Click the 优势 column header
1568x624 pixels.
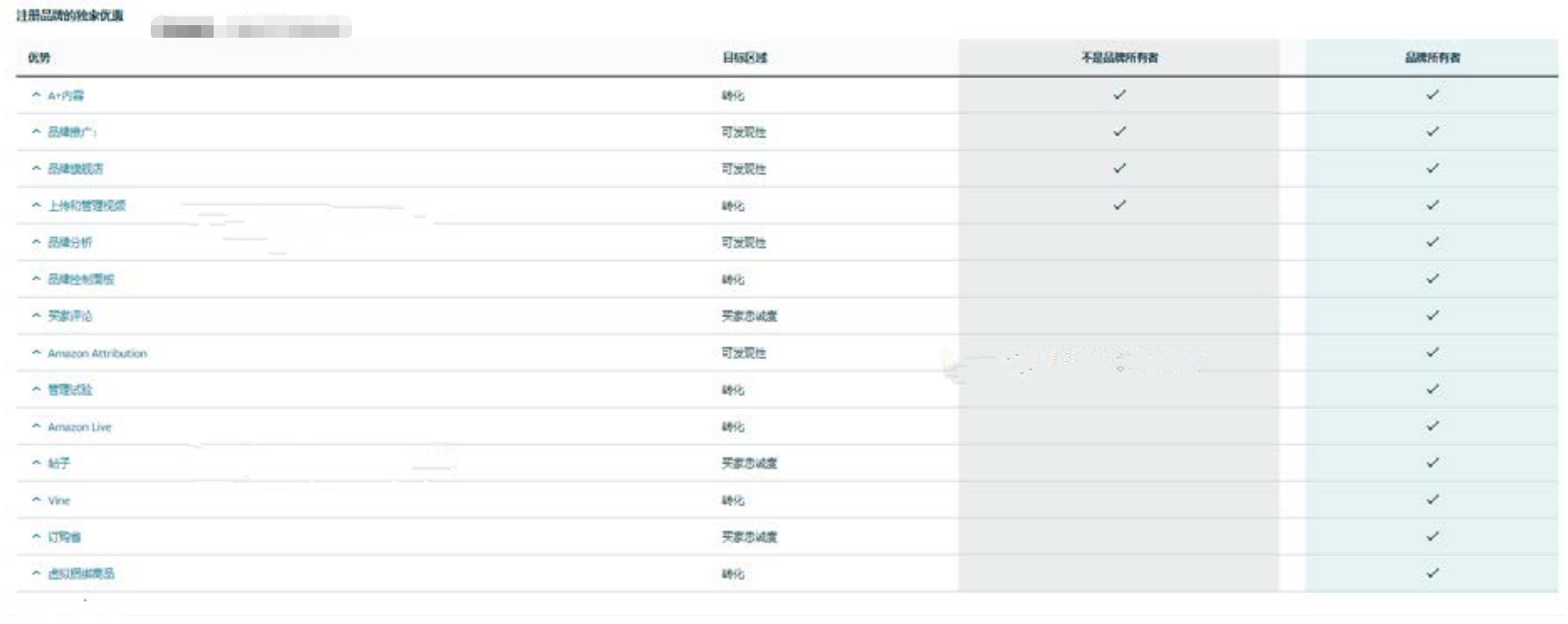[x=39, y=58]
